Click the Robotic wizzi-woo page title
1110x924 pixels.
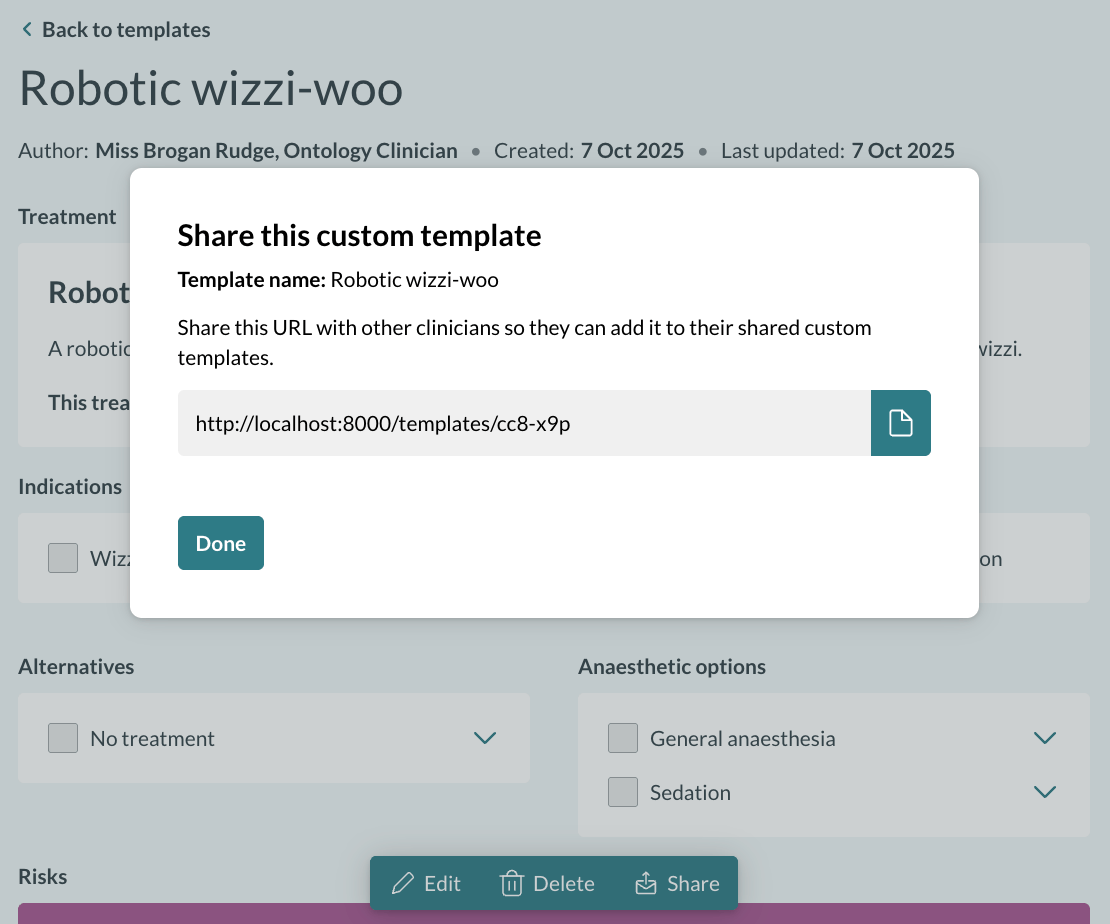tap(210, 89)
